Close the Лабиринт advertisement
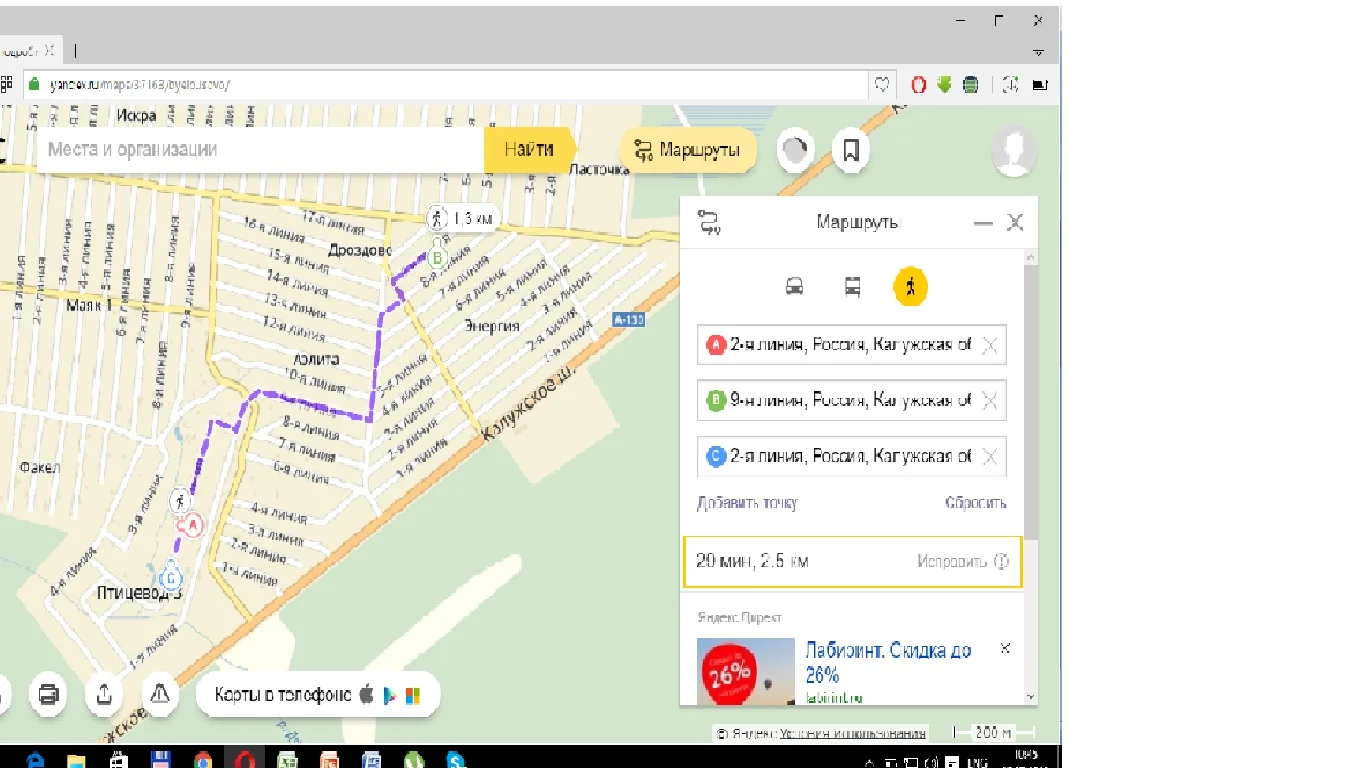Viewport: 1366px width, 768px height. (1005, 649)
